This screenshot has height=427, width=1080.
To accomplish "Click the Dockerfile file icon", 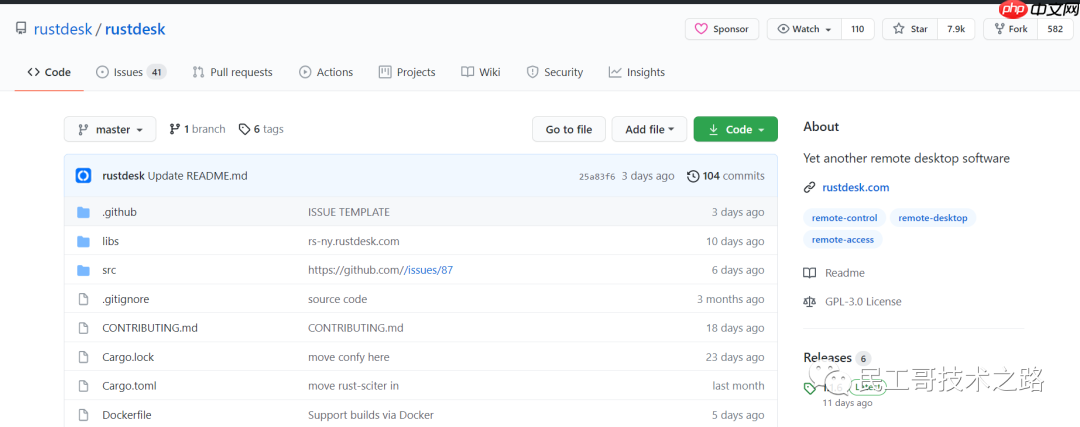I will [83, 415].
